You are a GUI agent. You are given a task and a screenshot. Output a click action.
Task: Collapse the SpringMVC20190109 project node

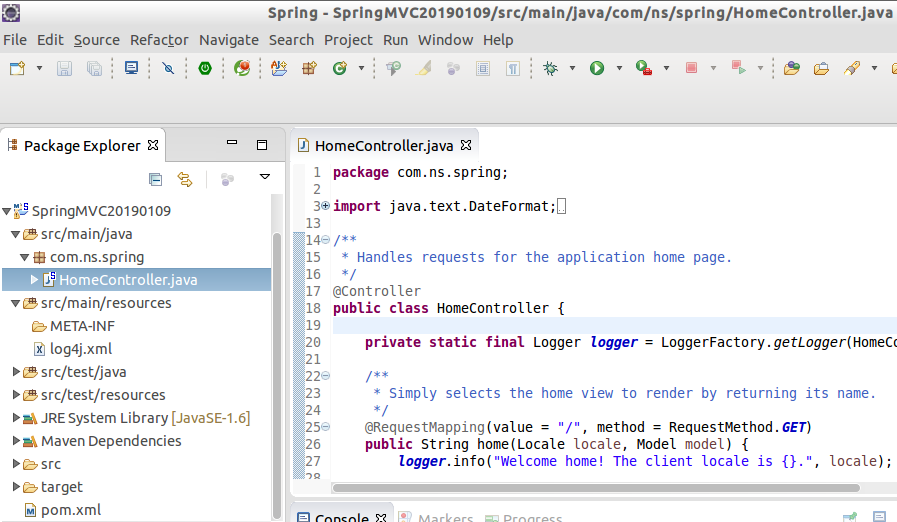pyautogui.click(x=7, y=212)
